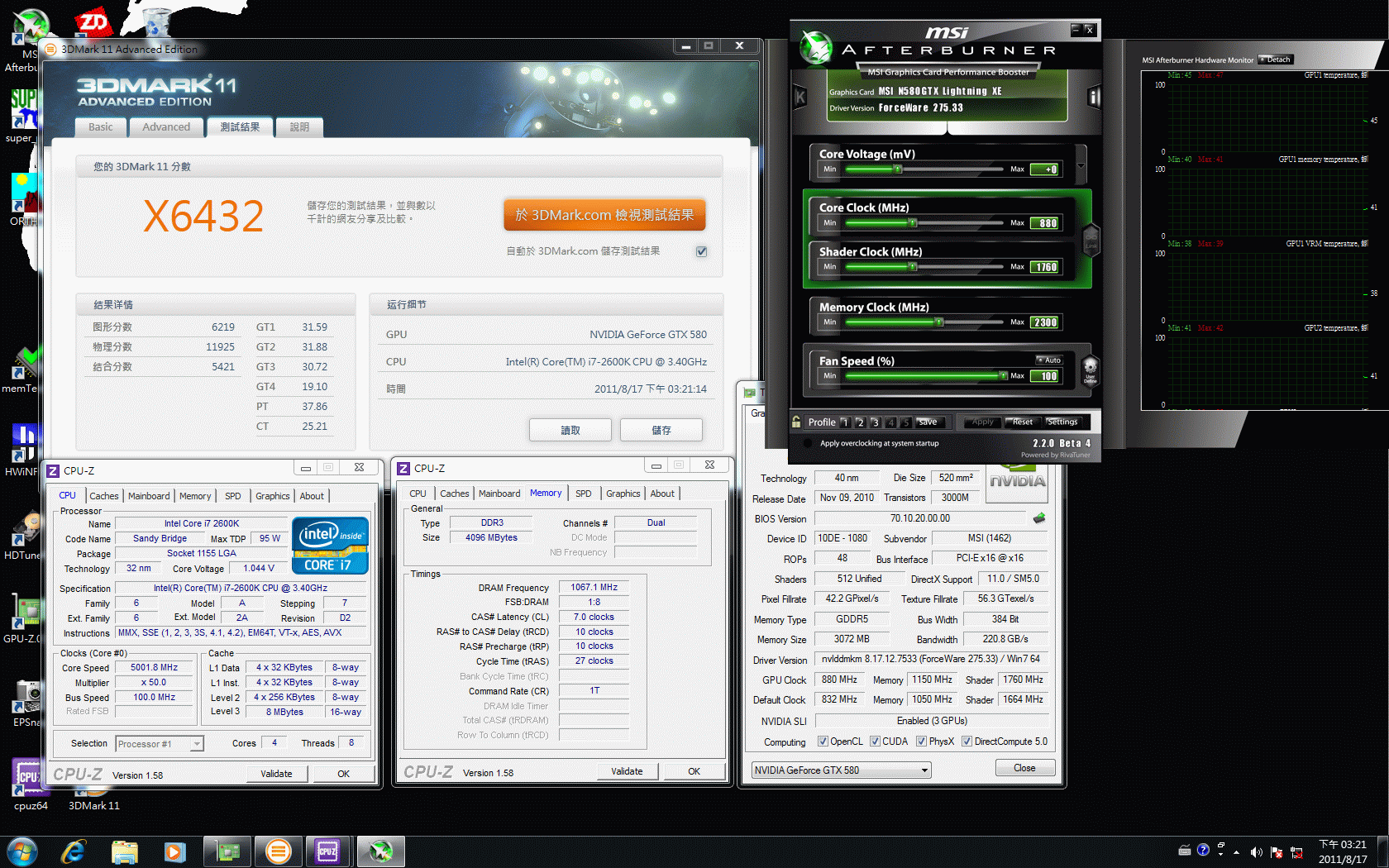Click the 儲存 button in 3DMark
This screenshot has width=1389, height=868.
click(x=661, y=430)
